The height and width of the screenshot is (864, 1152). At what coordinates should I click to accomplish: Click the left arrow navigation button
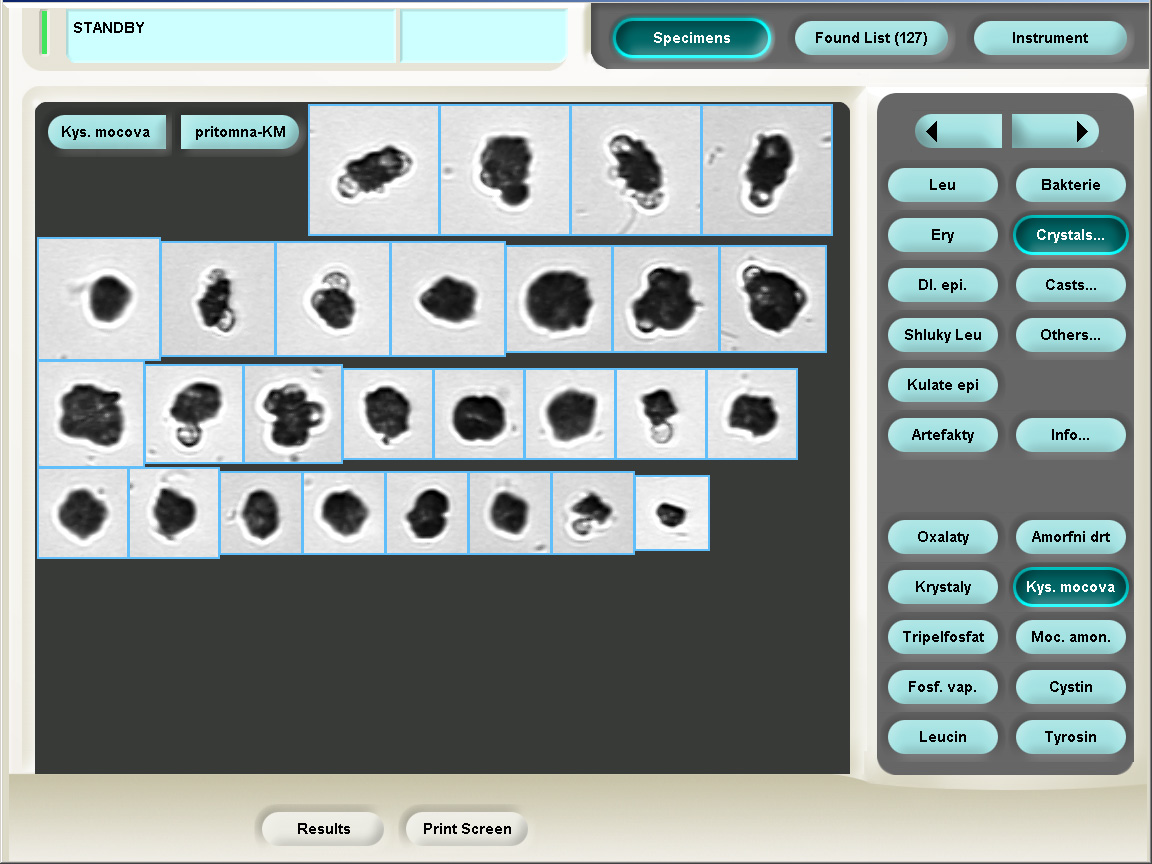(958, 132)
